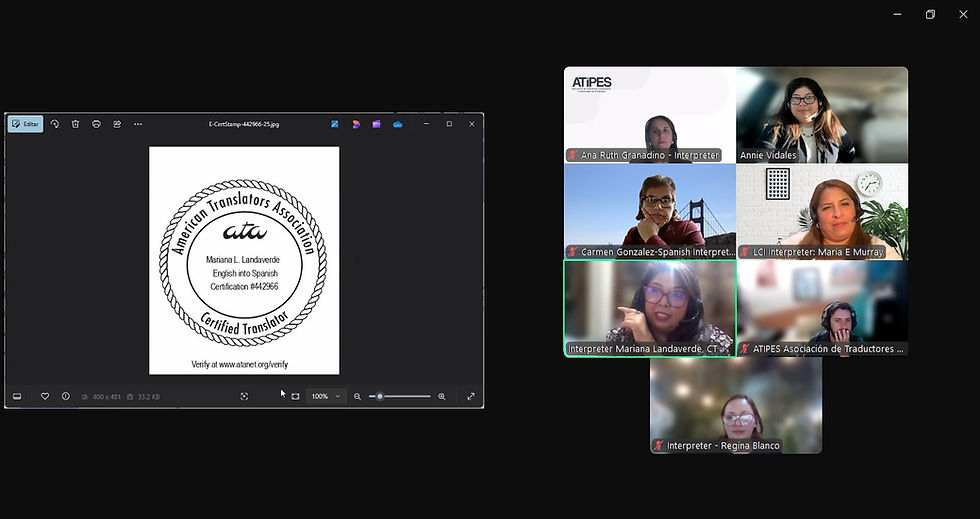This screenshot has height=519, width=980.
Task: Delete the image with trash icon
Action: [x=75, y=124]
